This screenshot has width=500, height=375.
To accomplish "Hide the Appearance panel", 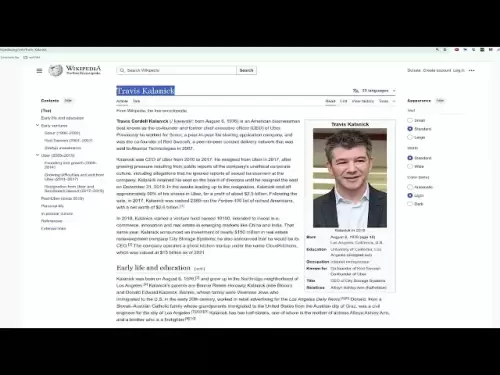I will click(x=440, y=100).
